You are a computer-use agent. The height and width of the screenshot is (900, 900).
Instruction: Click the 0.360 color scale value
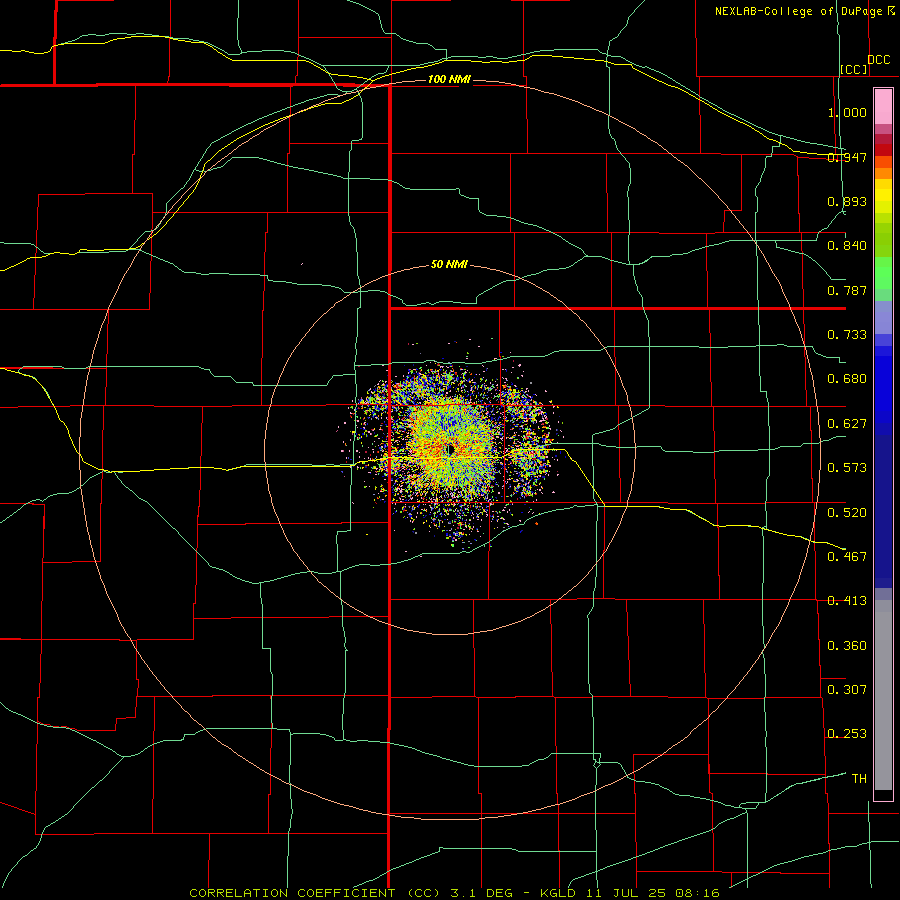point(847,646)
